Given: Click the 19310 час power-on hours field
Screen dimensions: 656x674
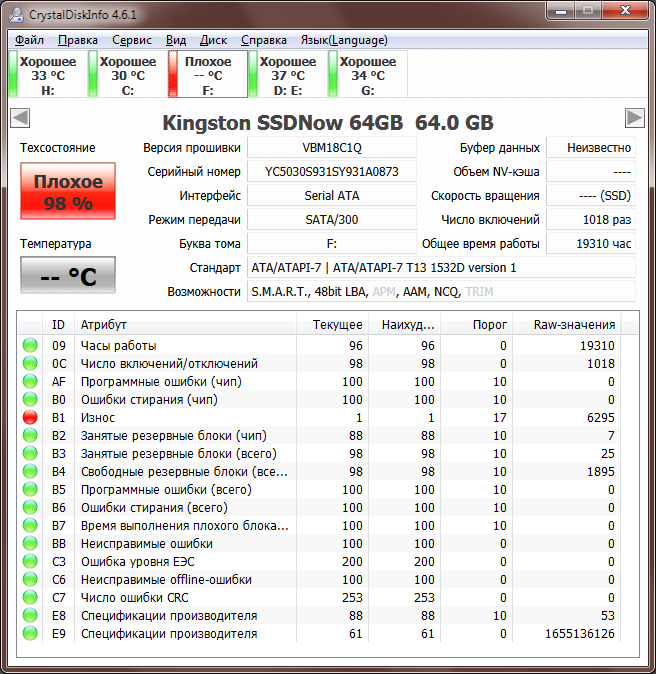Looking at the screenshot, I should (x=591, y=244).
